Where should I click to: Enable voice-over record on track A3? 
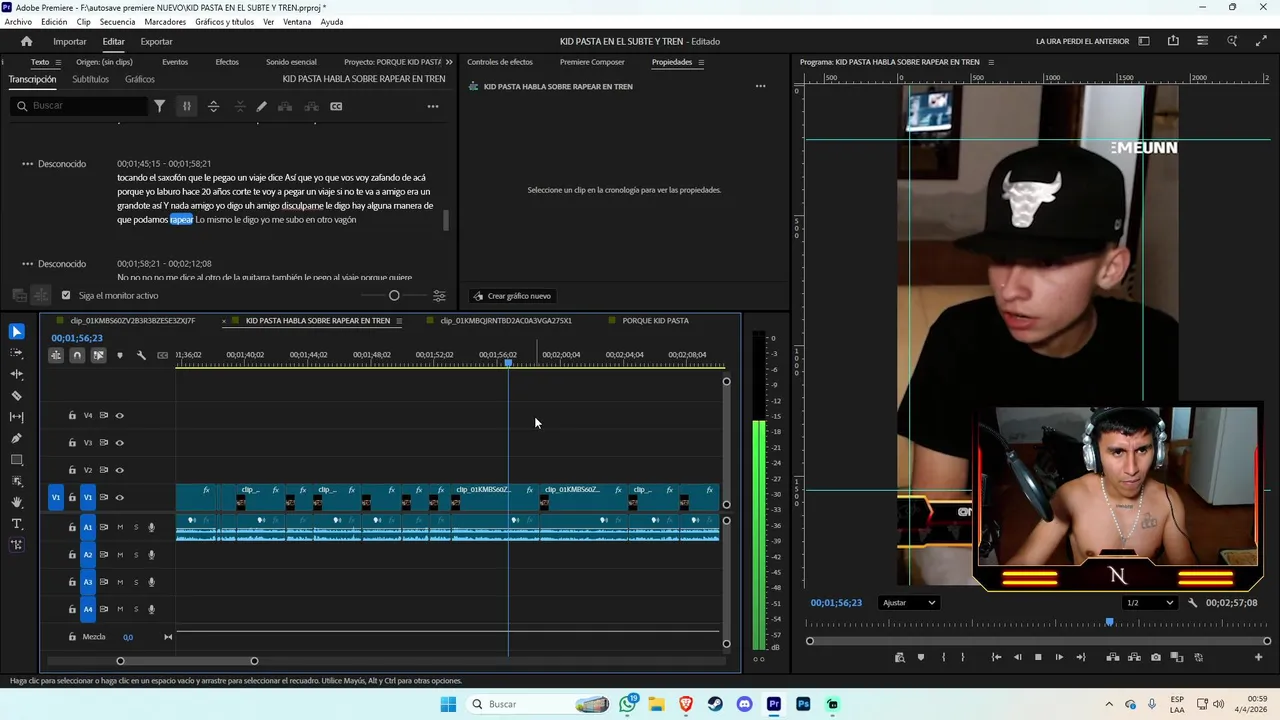pos(152,582)
